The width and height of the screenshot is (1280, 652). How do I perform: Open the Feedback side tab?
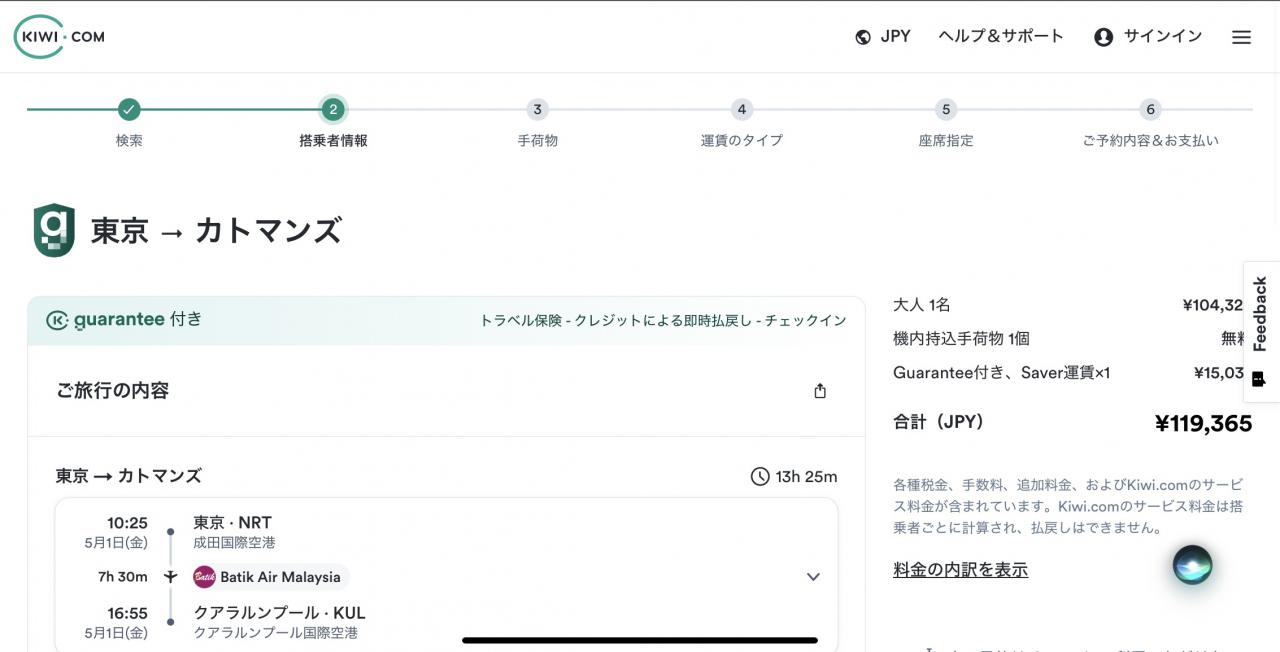coord(1260,332)
